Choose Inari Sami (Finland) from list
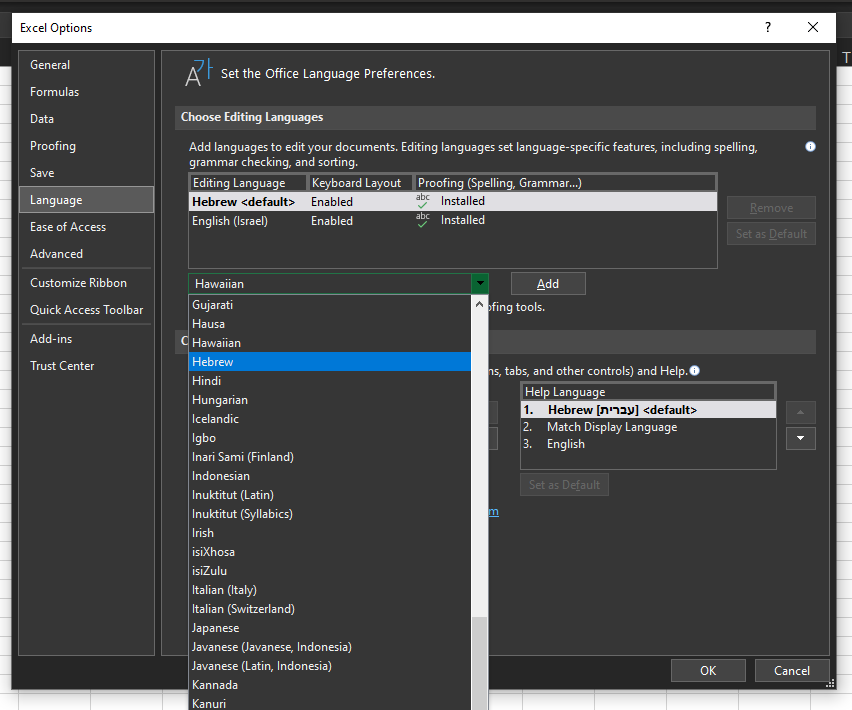The width and height of the screenshot is (852, 710). 330,457
